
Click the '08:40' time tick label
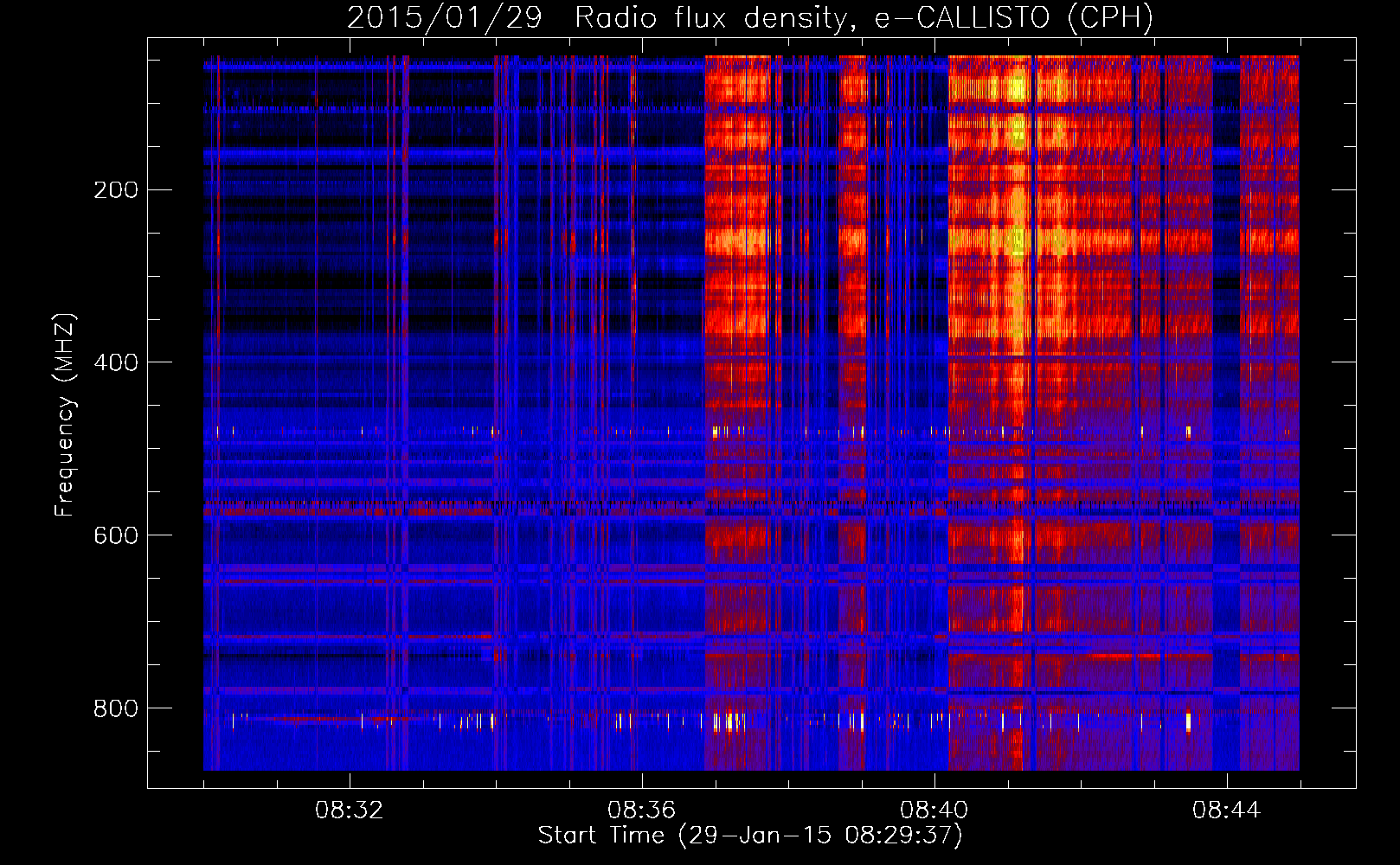(x=934, y=811)
